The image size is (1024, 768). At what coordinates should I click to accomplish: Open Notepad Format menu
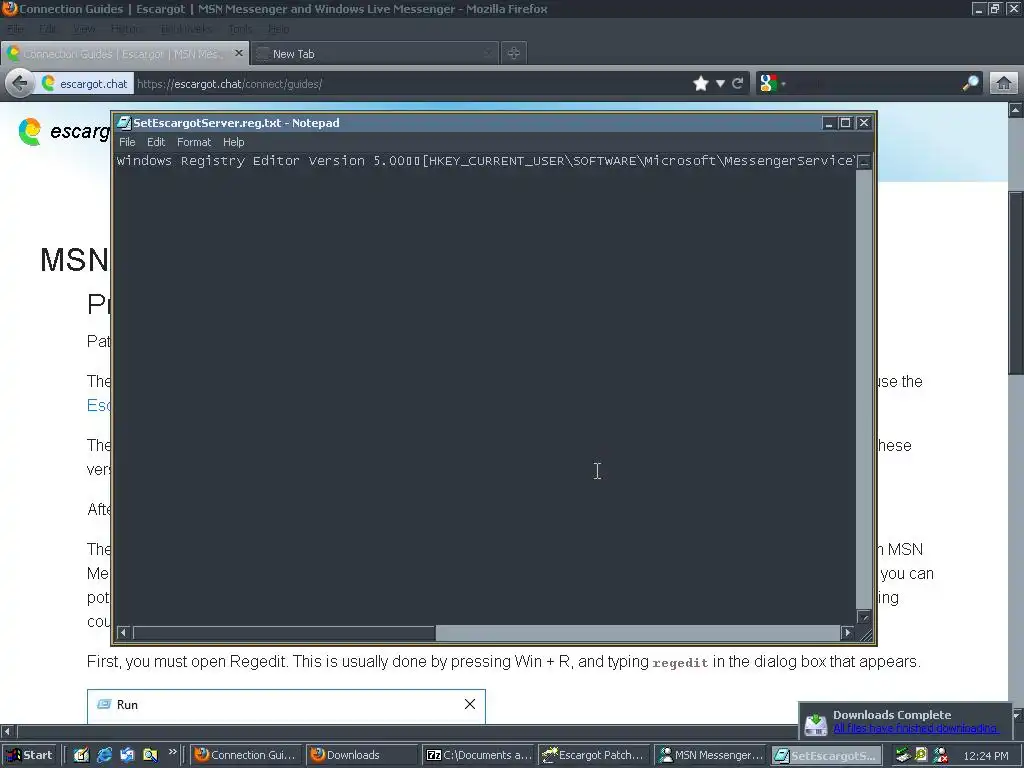pyautogui.click(x=194, y=142)
